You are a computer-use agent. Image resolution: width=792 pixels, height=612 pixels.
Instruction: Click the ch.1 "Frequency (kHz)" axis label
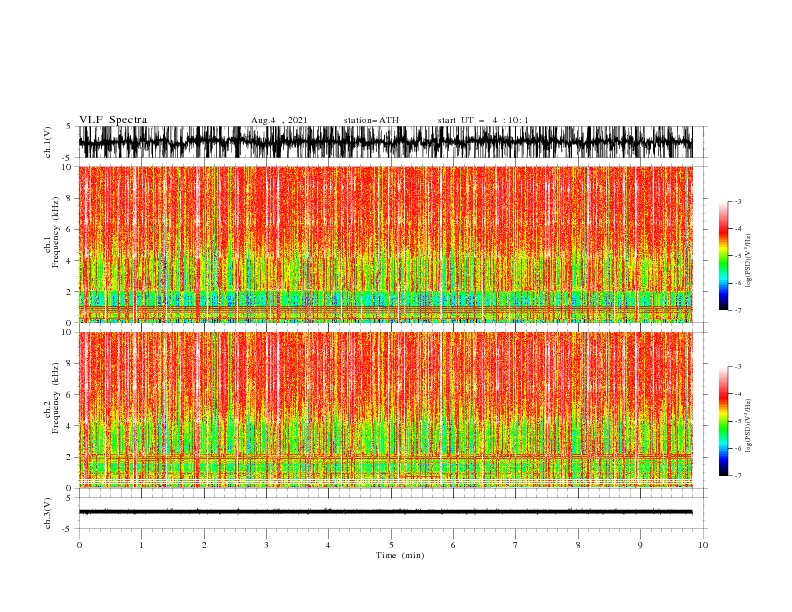[56, 232]
